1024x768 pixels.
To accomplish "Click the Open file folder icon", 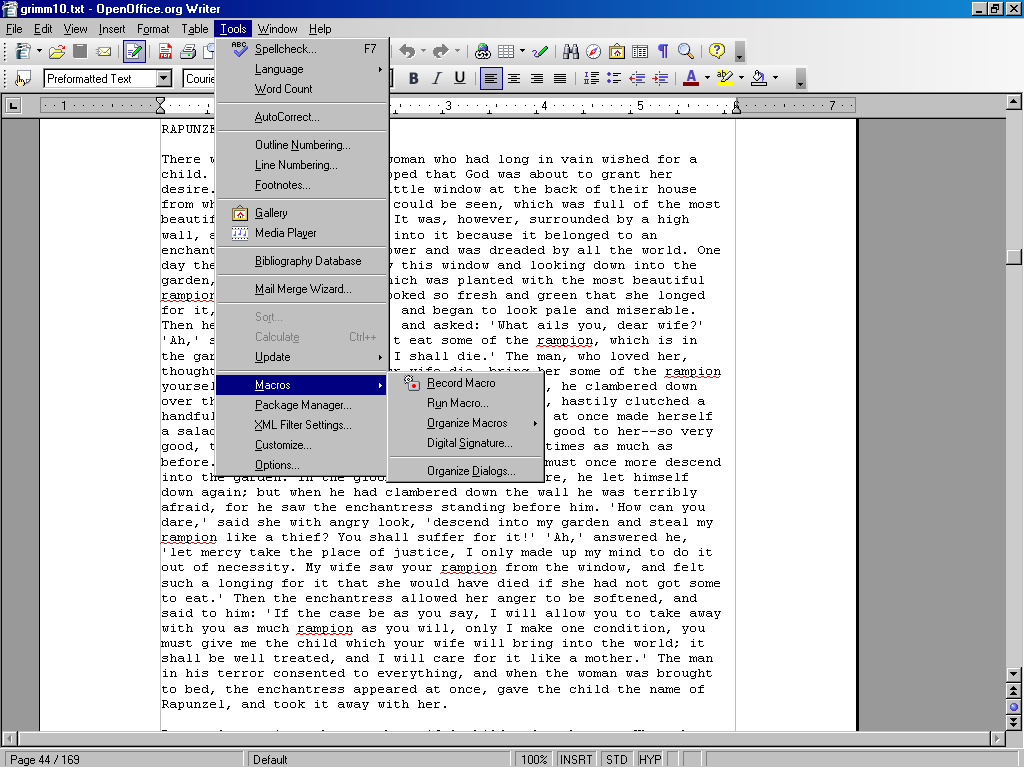I will pyautogui.click(x=57, y=51).
